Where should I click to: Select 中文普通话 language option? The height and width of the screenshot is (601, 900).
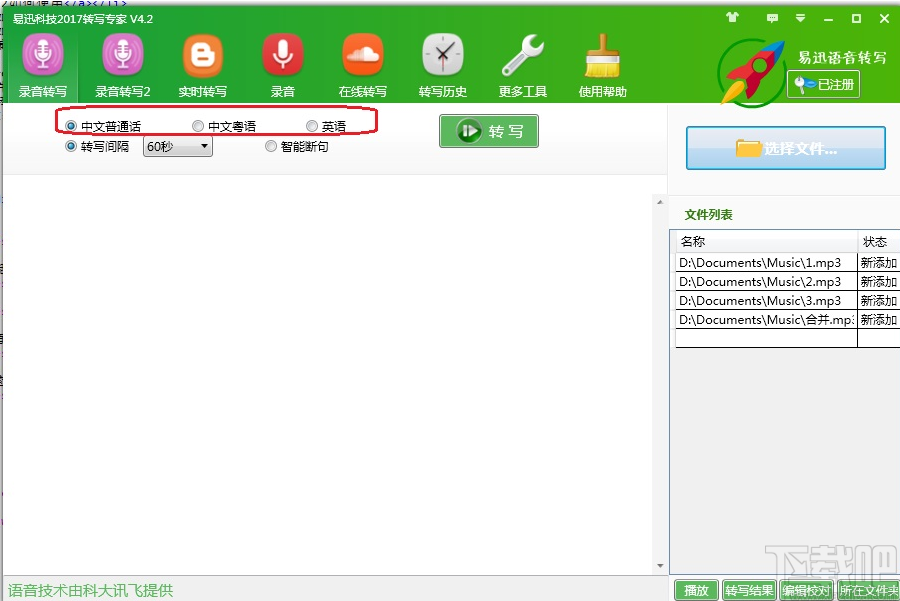point(103,126)
